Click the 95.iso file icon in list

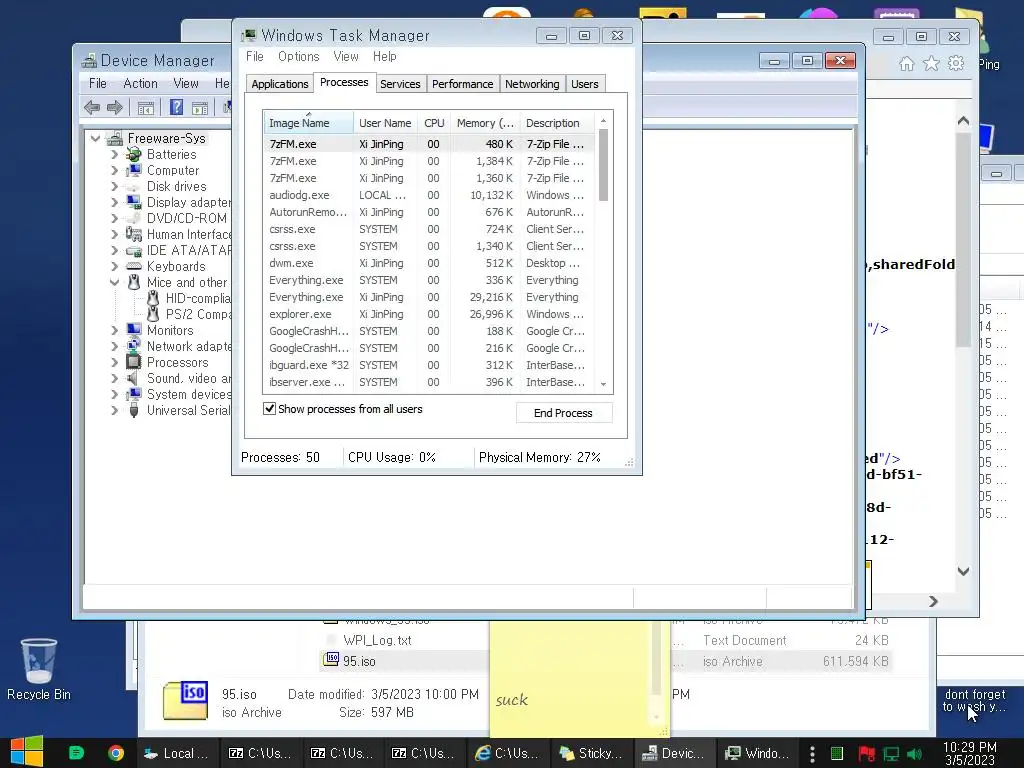click(332, 659)
